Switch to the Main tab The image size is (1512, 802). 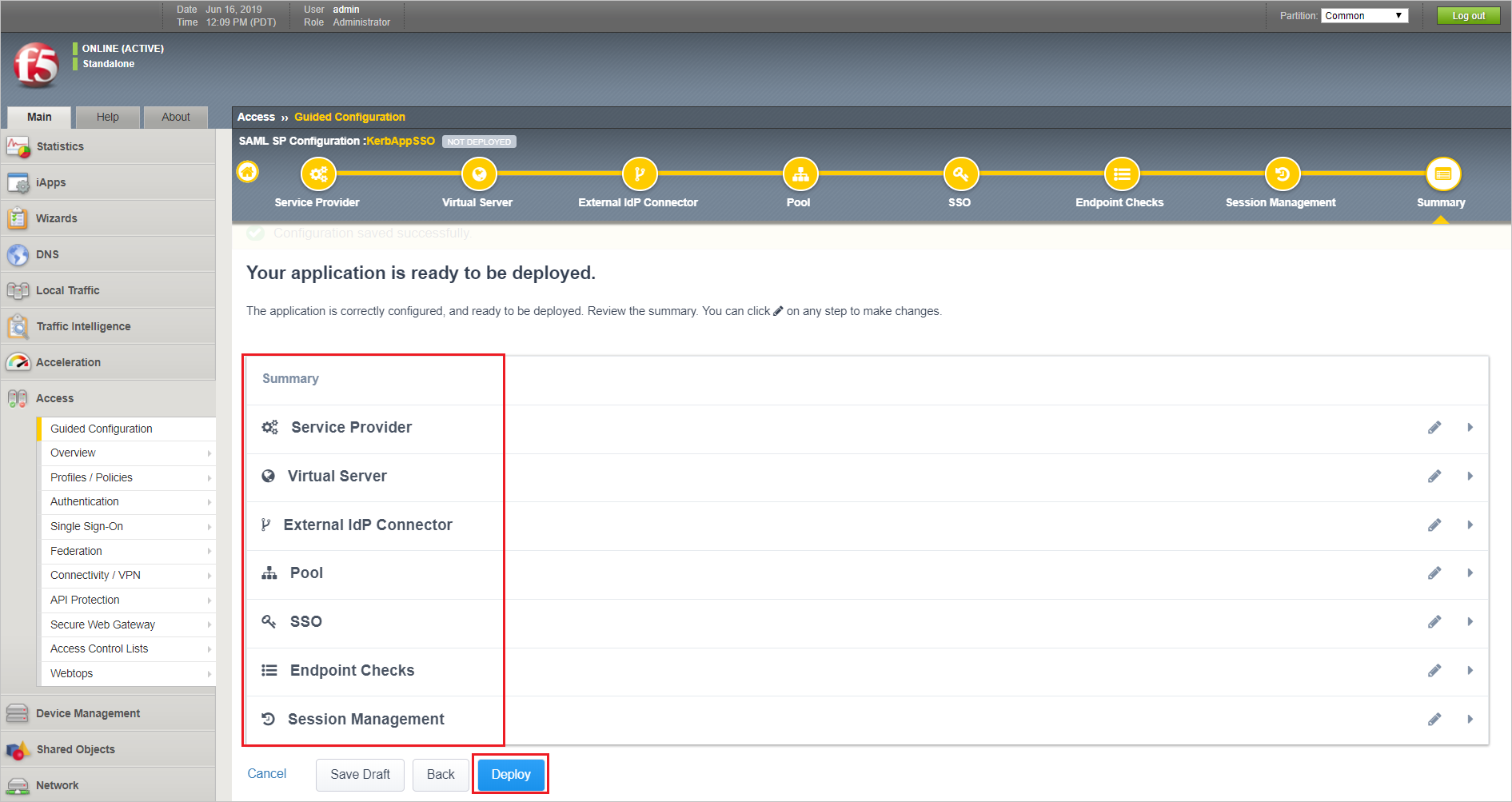point(39,117)
